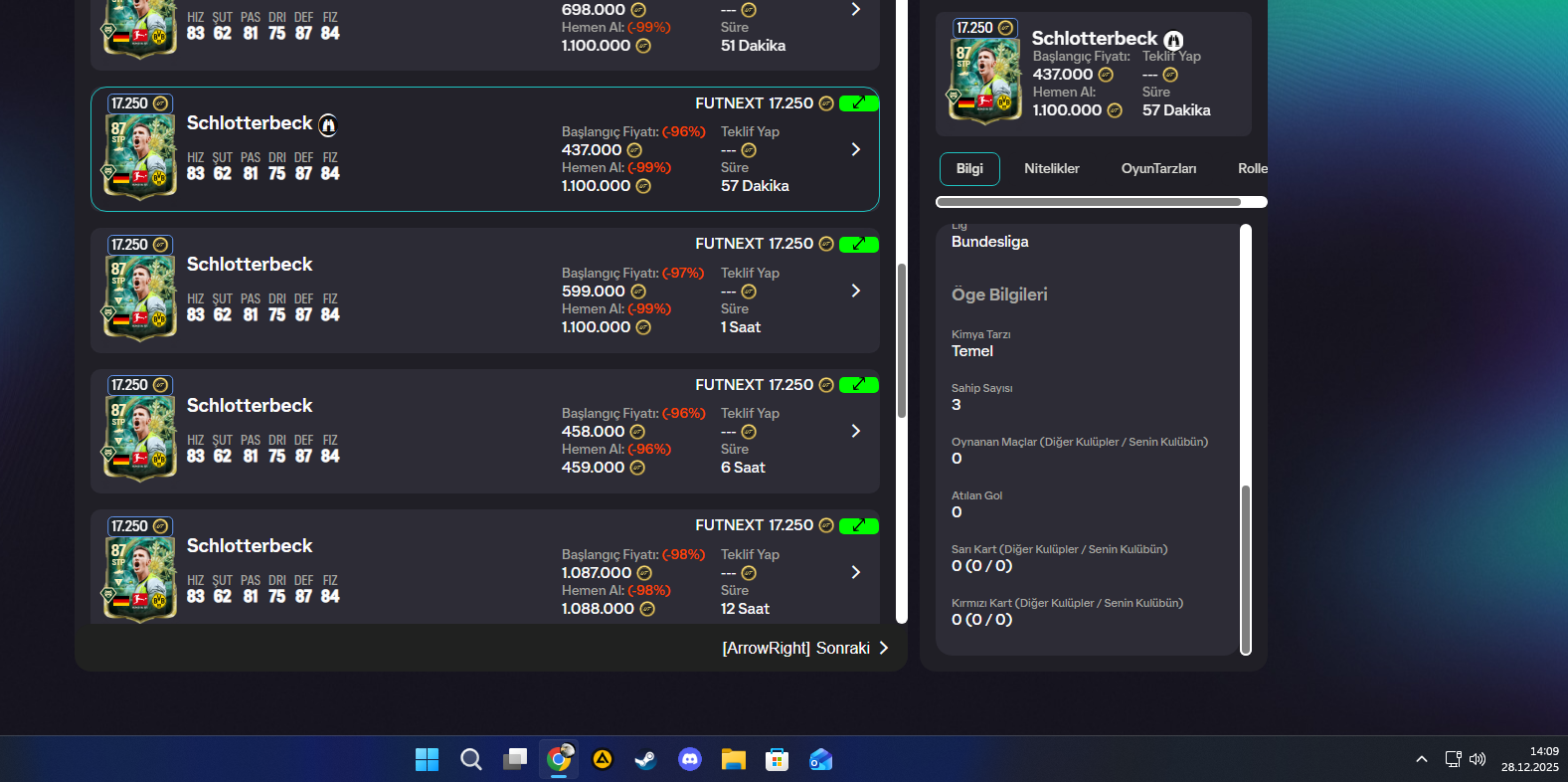Switch to the Bilgi tab
The width and height of the screenshot is (1568, 782).
point(969,169)
